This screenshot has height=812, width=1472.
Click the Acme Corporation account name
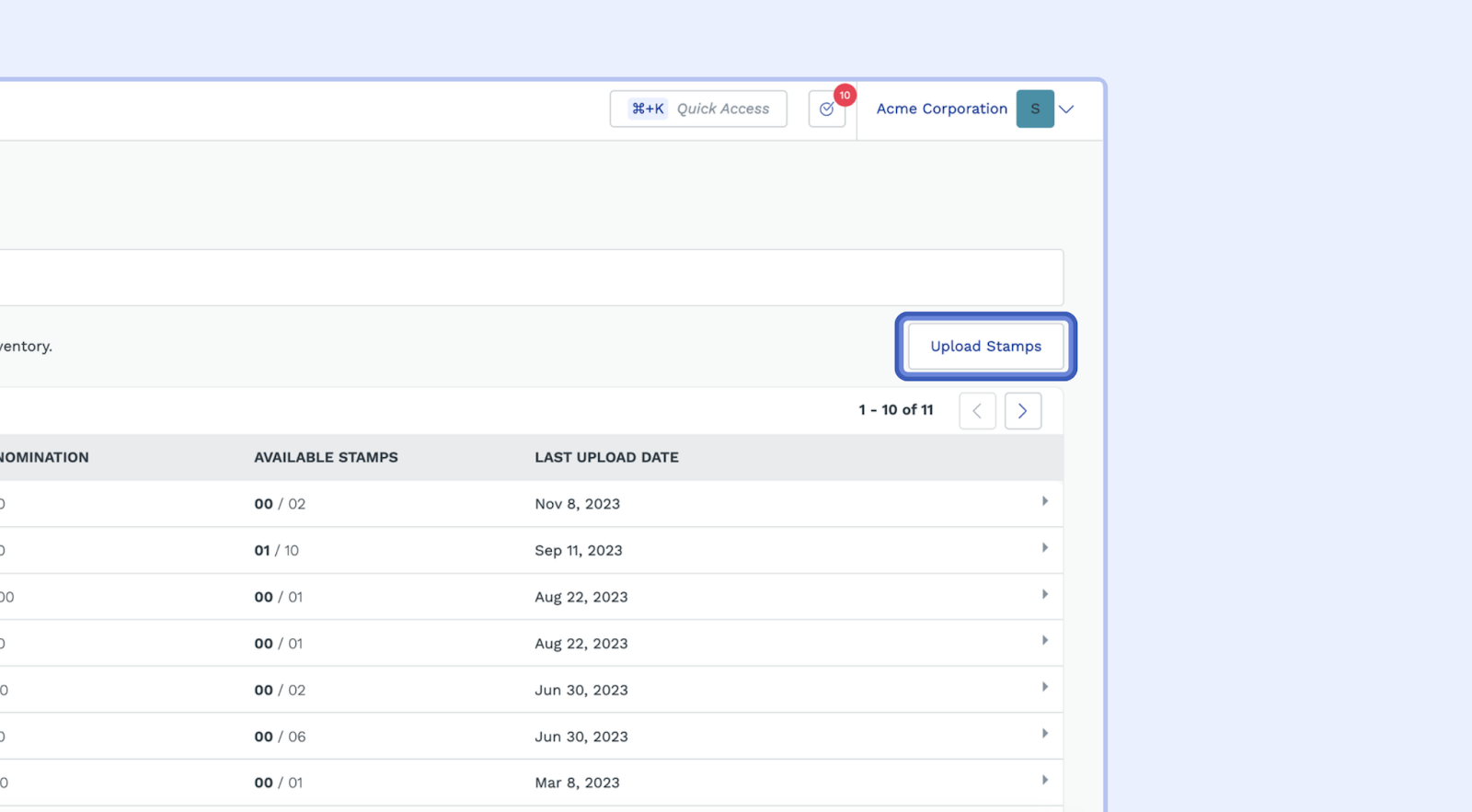pos(941,109)
